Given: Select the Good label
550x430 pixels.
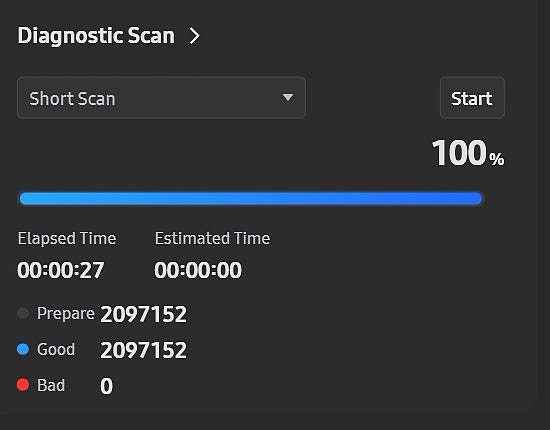Looking at the screenshot, I should click(56, 349).
